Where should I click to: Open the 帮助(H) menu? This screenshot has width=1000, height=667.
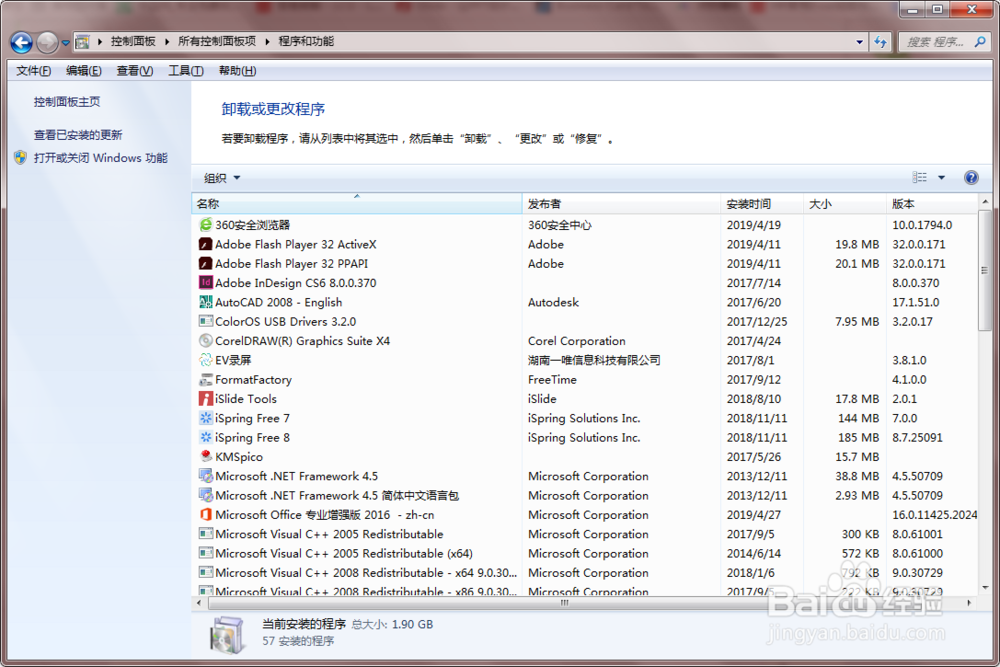pyautogui.click(x=237, y=71)
